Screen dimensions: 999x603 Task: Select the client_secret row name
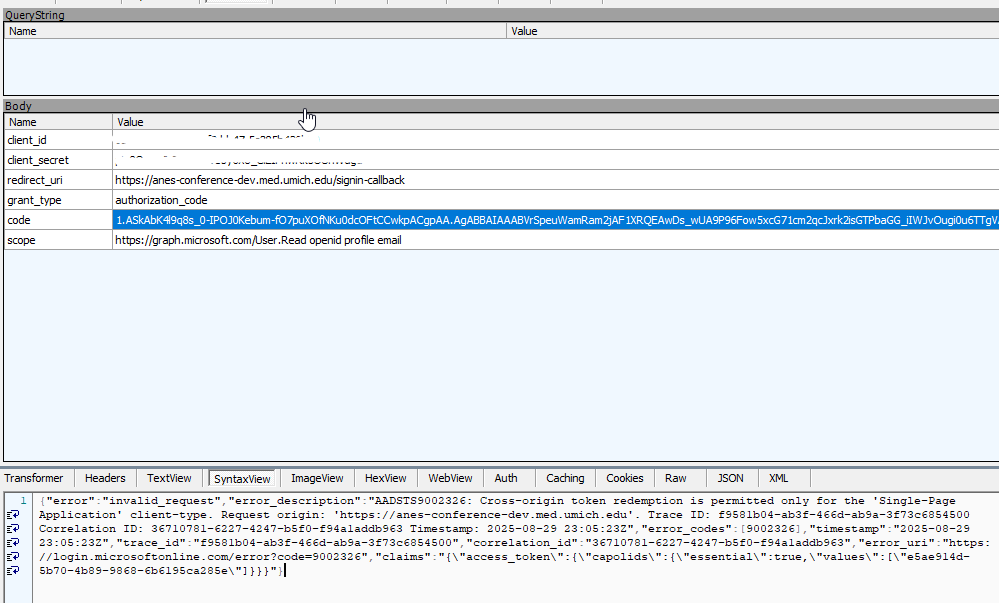pyautogui.click(x=38, y=160)
